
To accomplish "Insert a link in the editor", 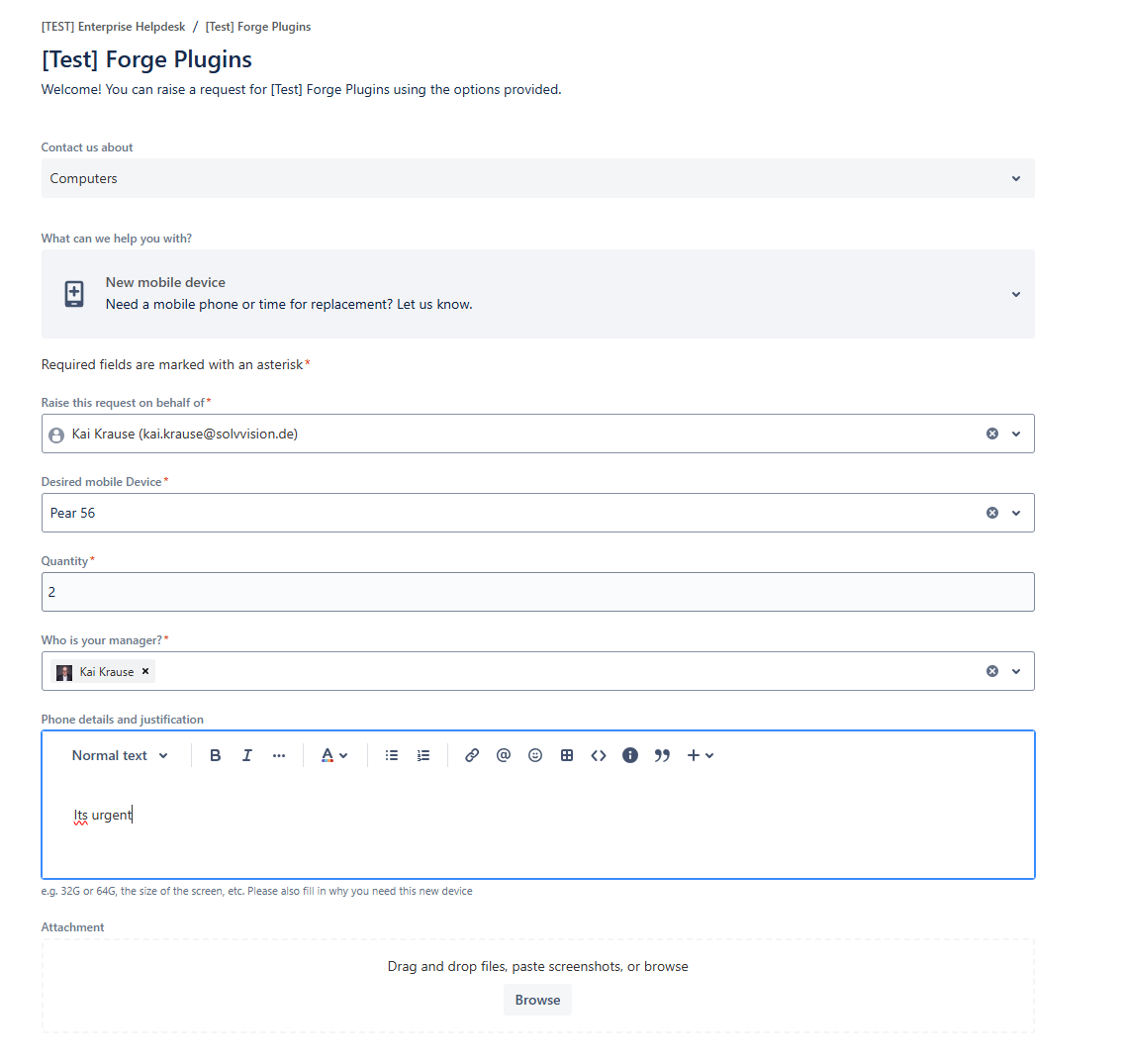I will [x=471, y=755].
